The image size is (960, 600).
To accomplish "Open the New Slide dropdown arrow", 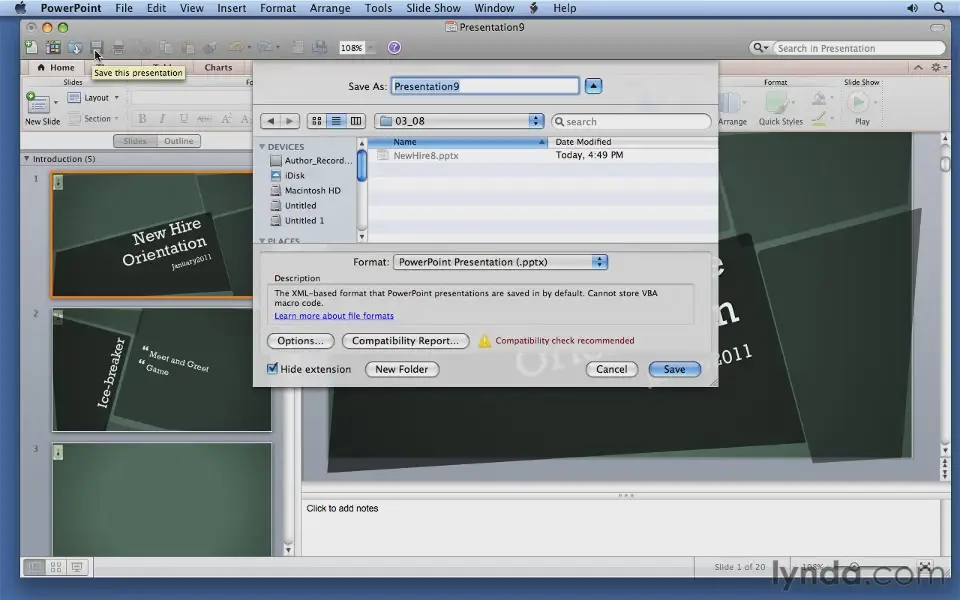I will pos(56,102).
